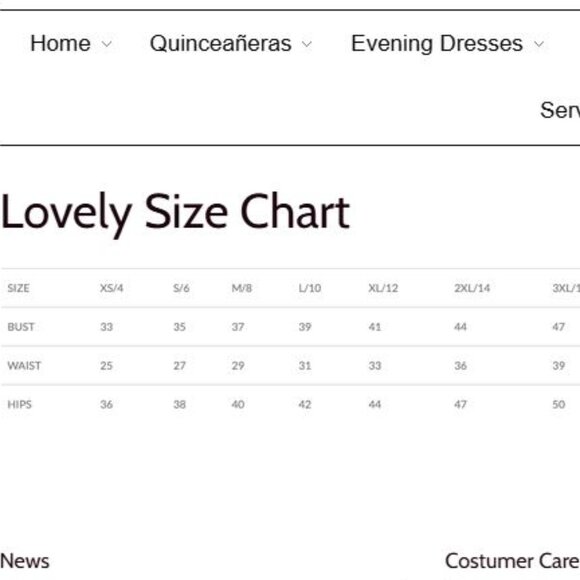Click the SIZE header cell
Viewport: 580px width, 580px height.
tap(18, 288)
